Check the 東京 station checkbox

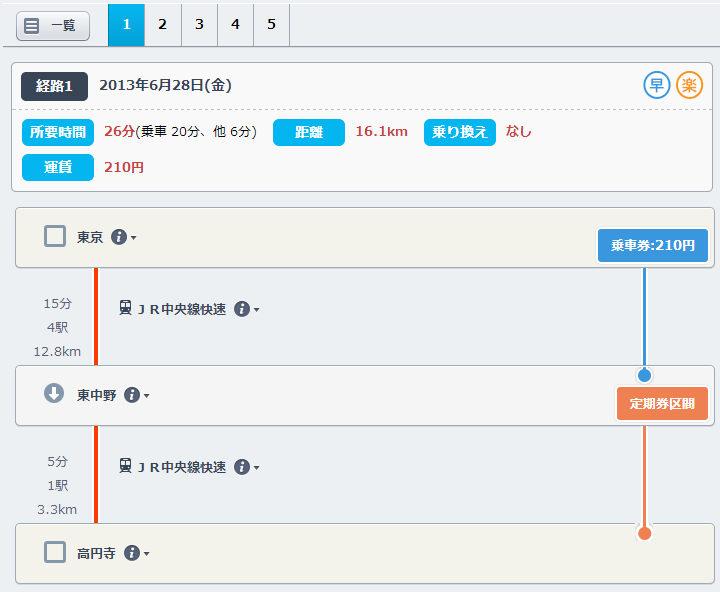pyautogui.click(x=55, y=236)
